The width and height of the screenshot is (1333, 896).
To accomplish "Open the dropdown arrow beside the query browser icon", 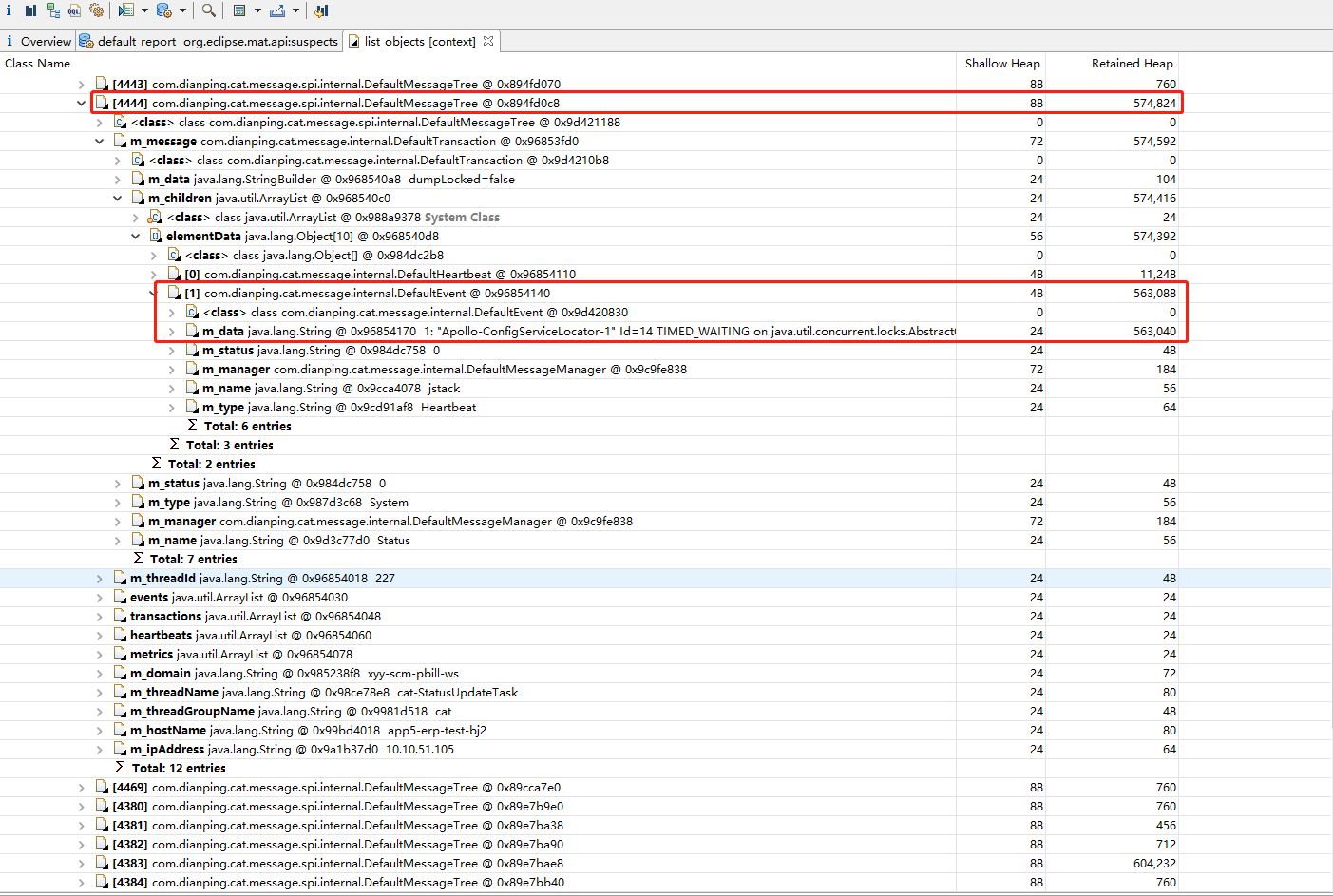I will pos(182,10).
